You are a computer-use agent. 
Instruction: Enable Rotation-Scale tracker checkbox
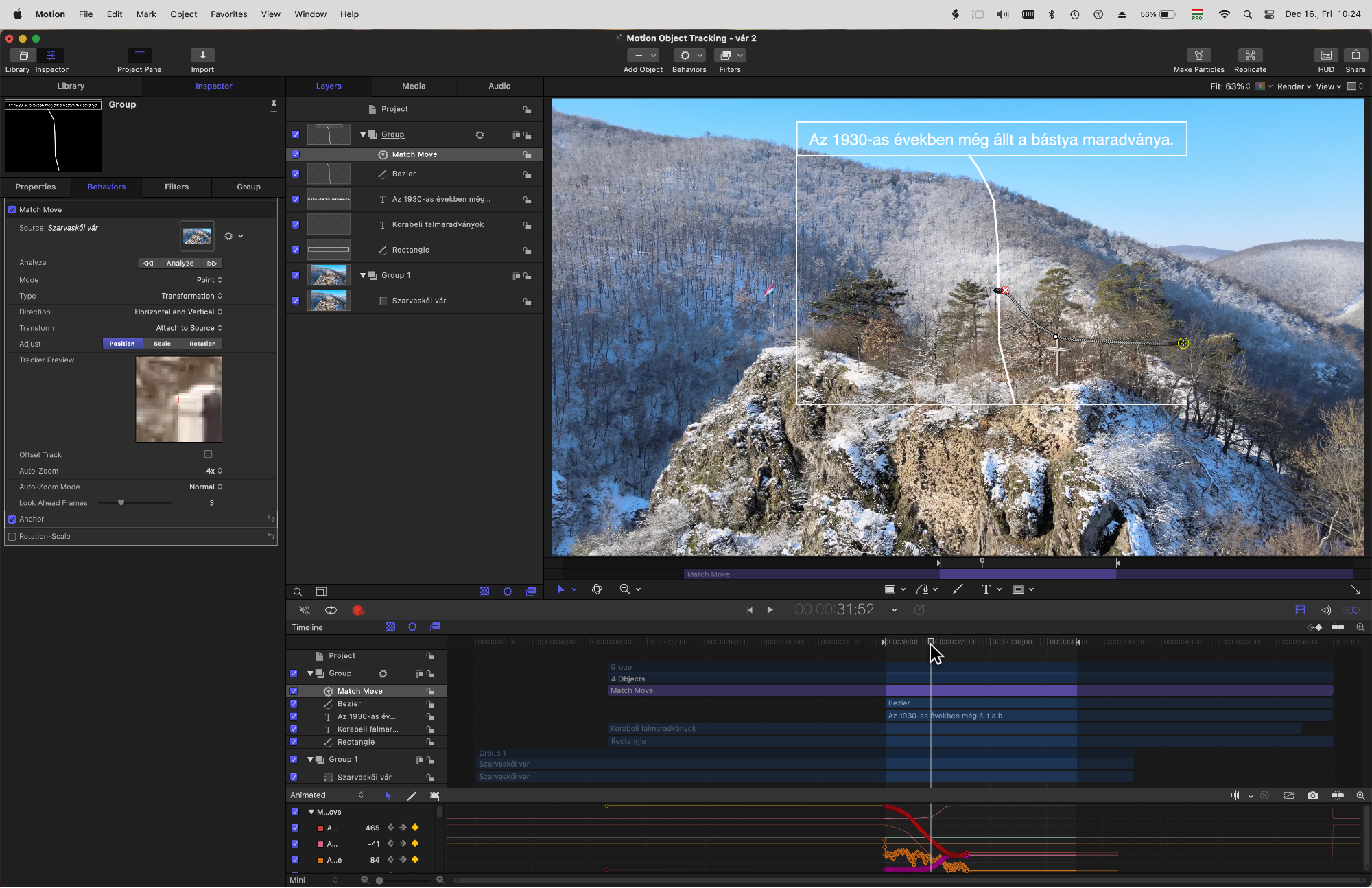12,537
